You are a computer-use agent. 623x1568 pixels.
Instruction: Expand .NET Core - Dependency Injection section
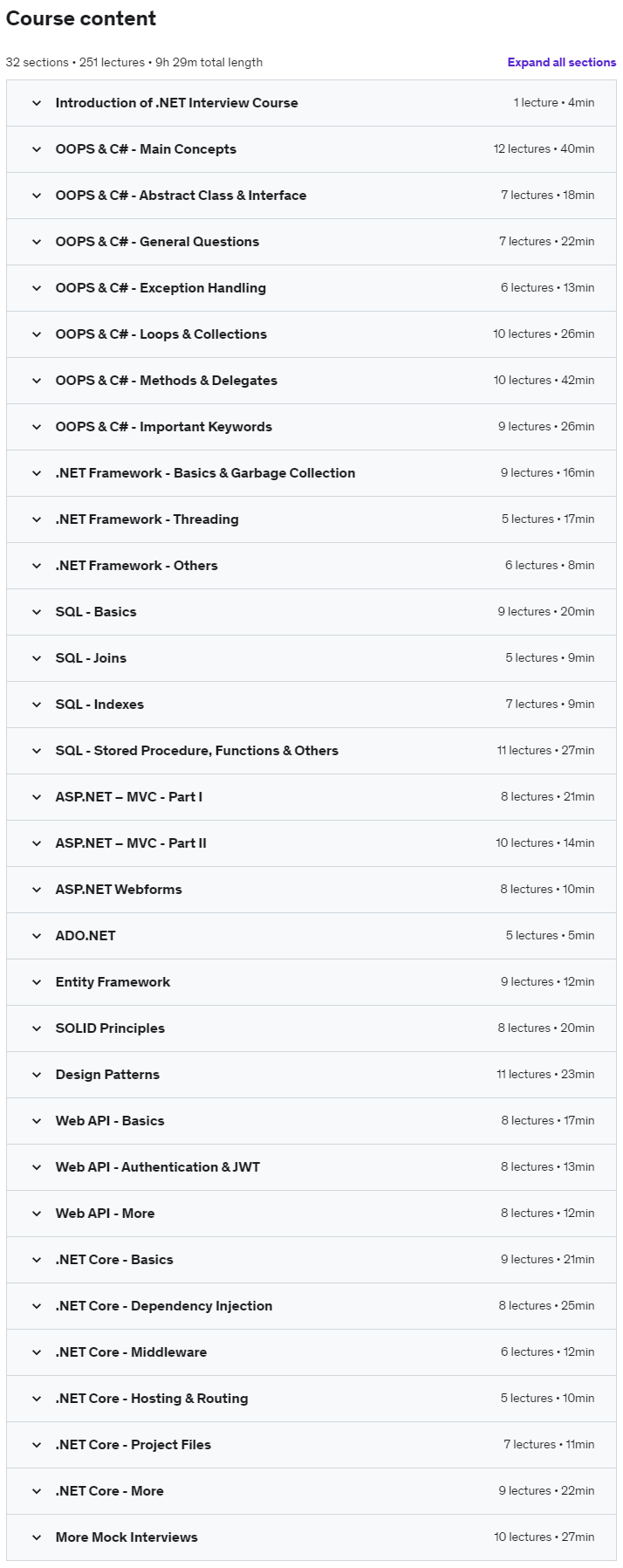(x=311, y=1306)
